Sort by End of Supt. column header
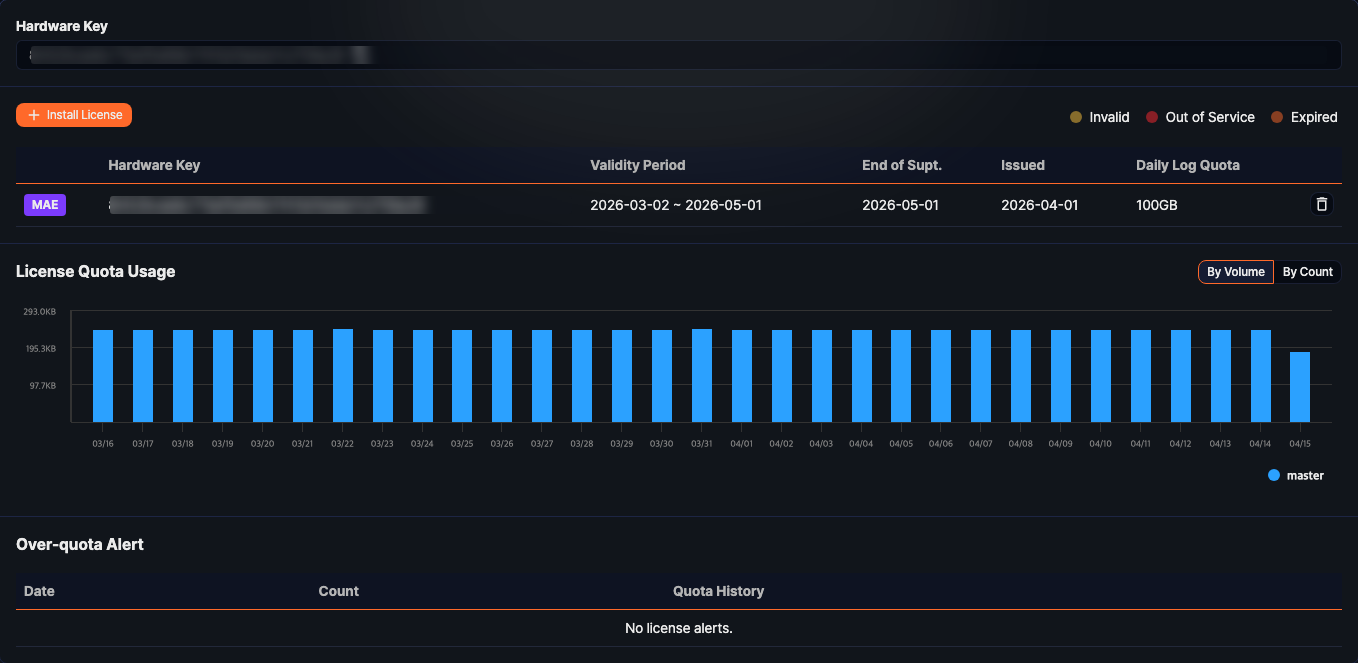This screenshot has width=1358, height=663. click(x=901, y=165)
